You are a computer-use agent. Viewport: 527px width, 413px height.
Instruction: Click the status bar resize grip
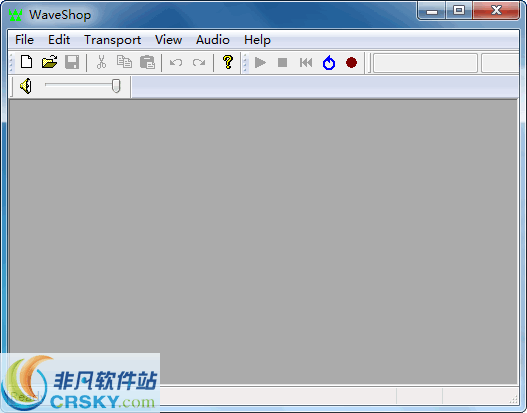click(514, 399)
